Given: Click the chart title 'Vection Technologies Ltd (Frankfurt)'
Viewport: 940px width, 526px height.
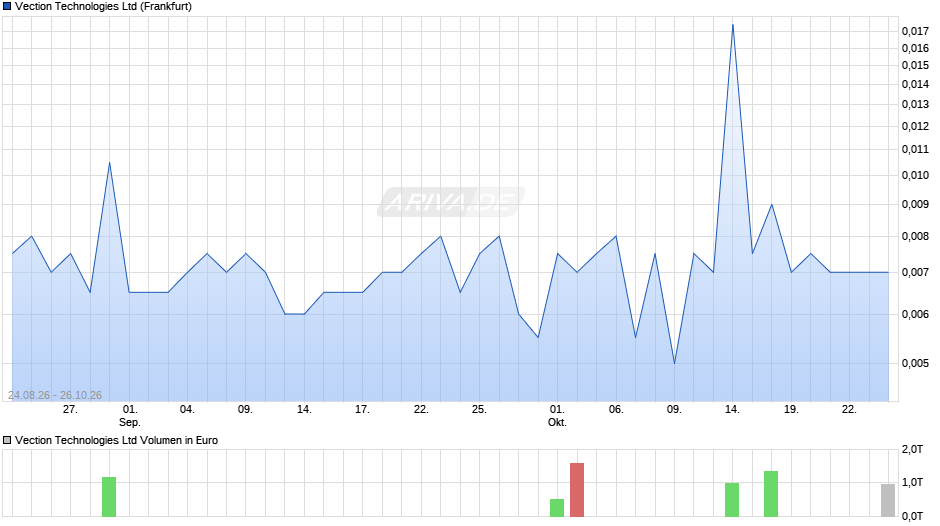Looking at the screenshot, I should point(103,7).
